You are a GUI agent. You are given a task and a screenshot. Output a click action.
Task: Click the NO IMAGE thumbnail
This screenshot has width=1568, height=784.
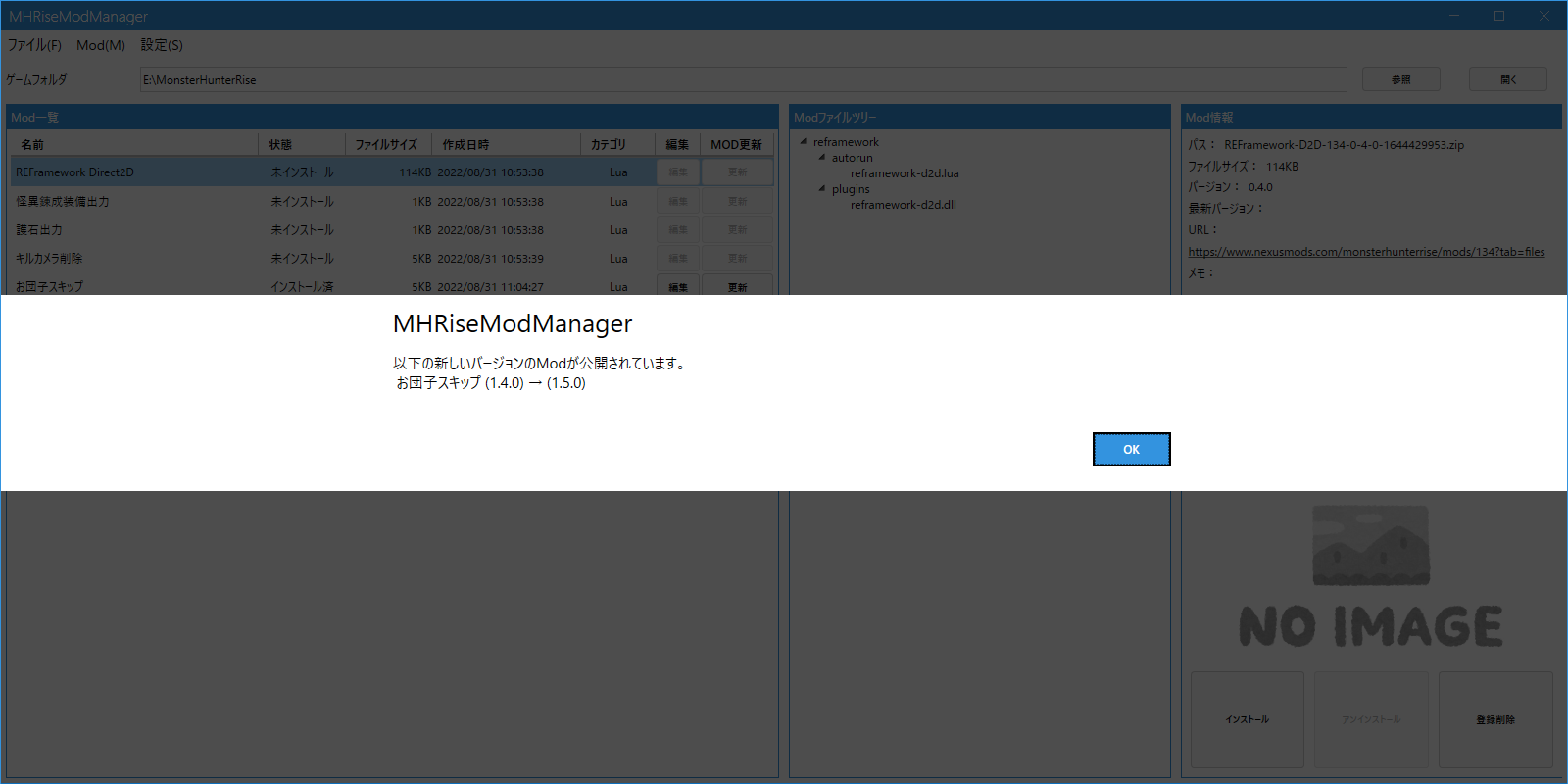pos(1371,576)
